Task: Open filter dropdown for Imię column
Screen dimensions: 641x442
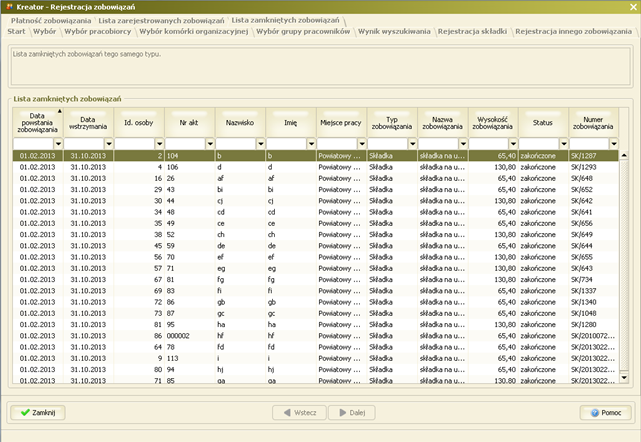Action: click(x=312, y=144)
